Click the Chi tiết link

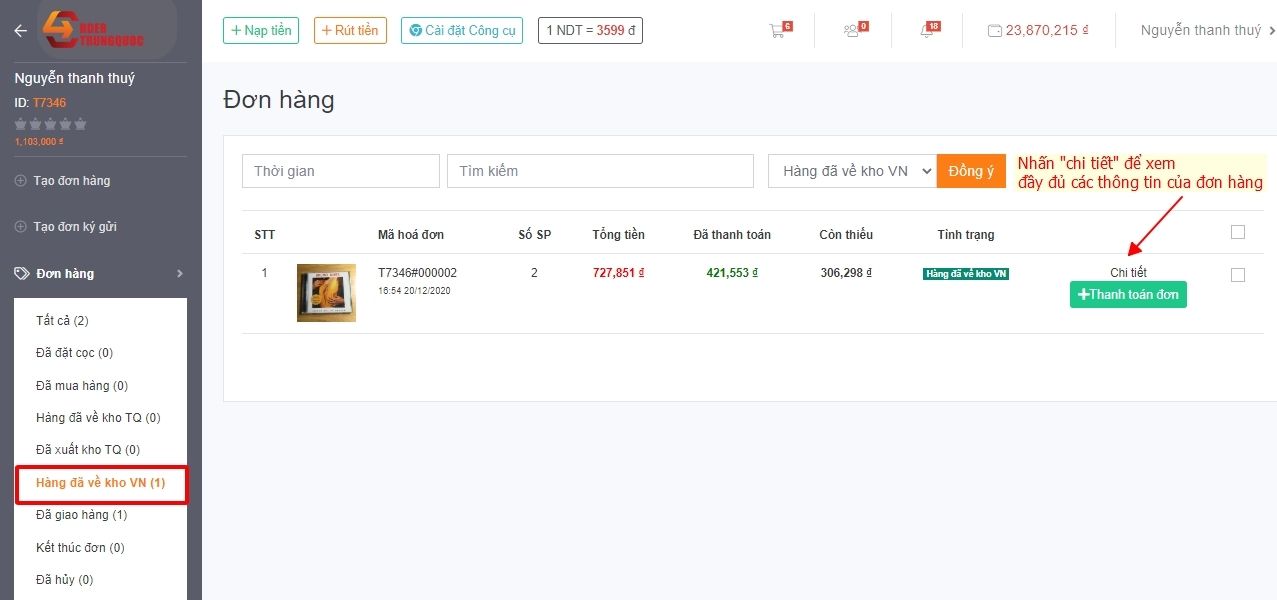(1128, 272)
